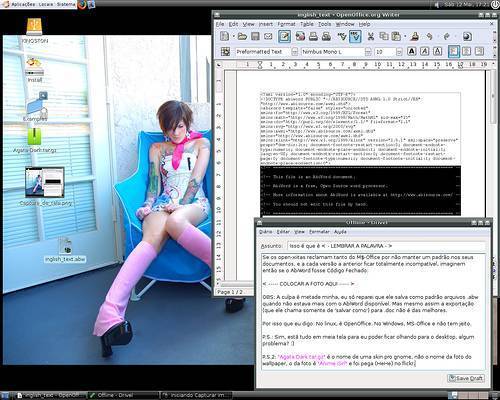Open Styles and Formatting icon
Viewport: 500px width, 400px height.
[x=226, y=52]
